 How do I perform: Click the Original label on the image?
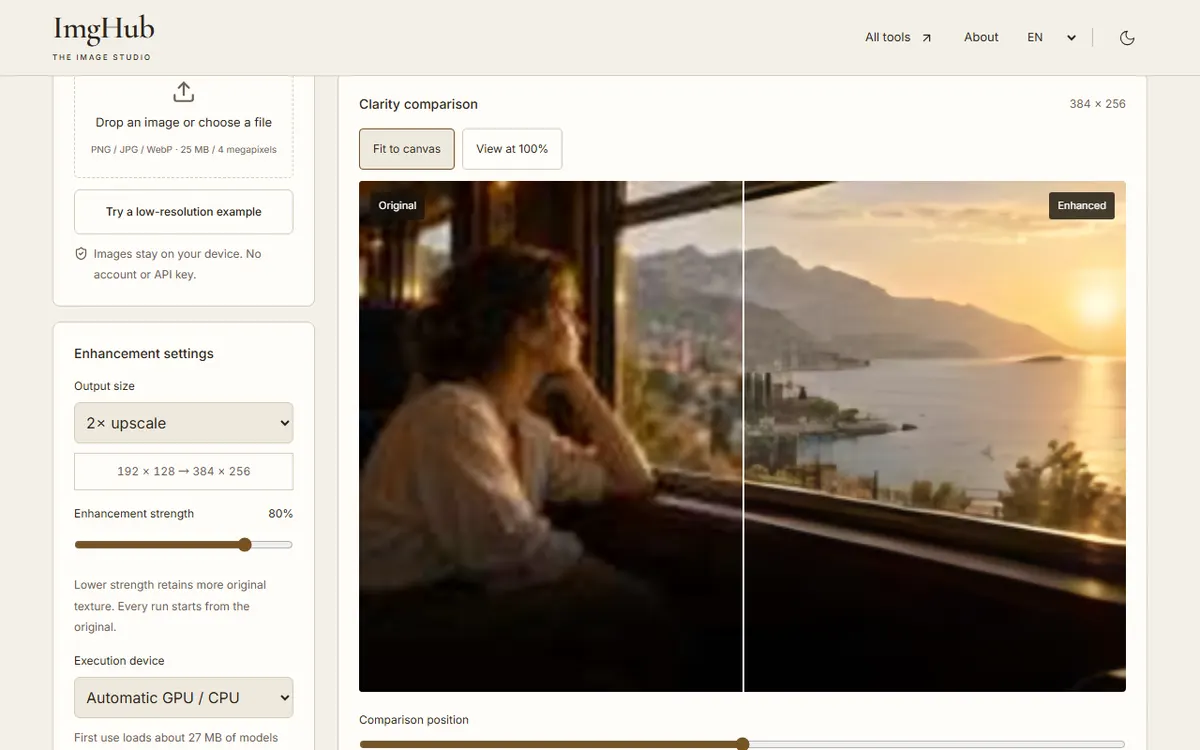(x=397, y=205)
